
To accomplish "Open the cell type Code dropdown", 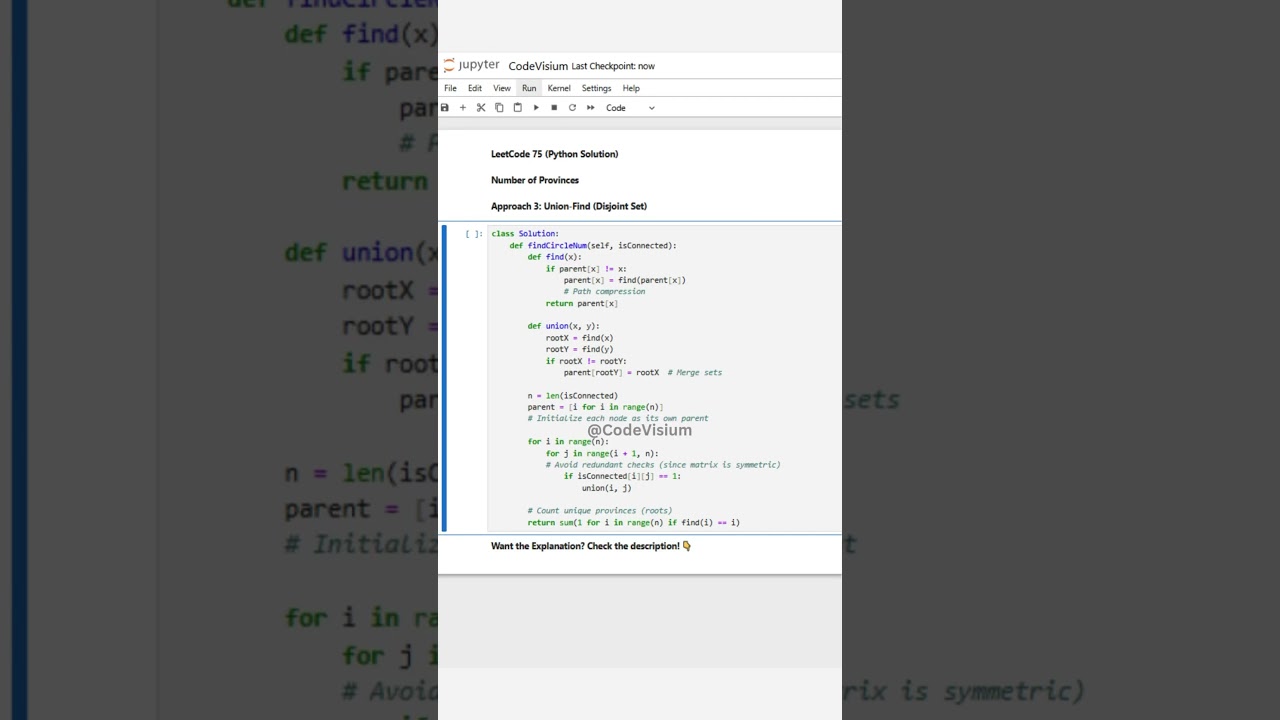I will [630, 108].
